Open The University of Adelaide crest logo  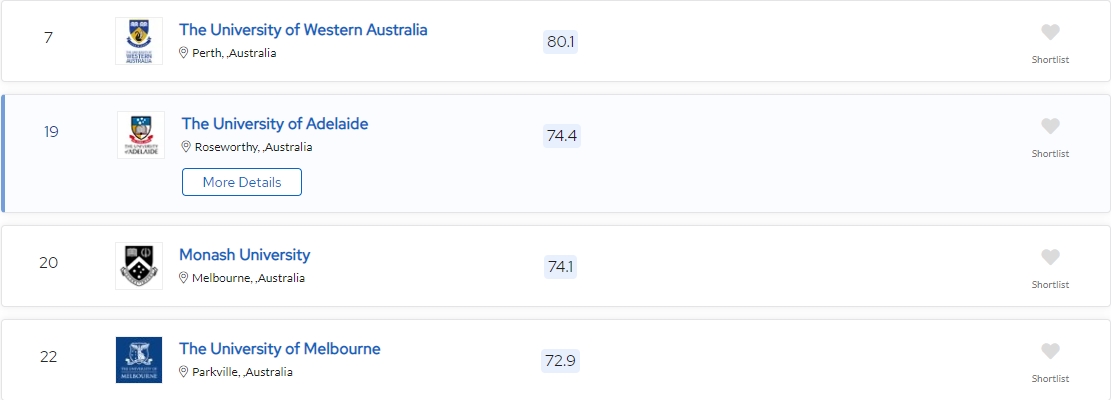coord(141,135)
